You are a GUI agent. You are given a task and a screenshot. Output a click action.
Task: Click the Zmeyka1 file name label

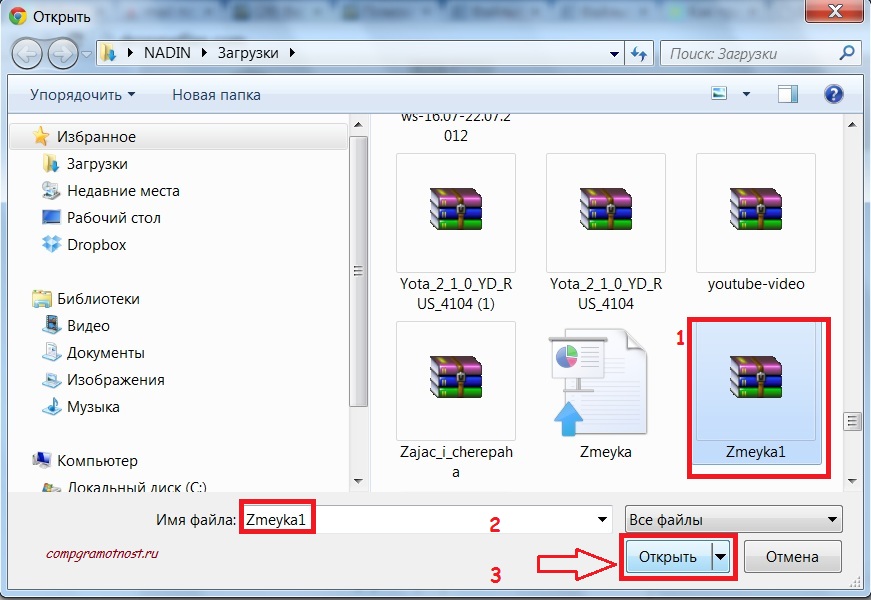755,452
